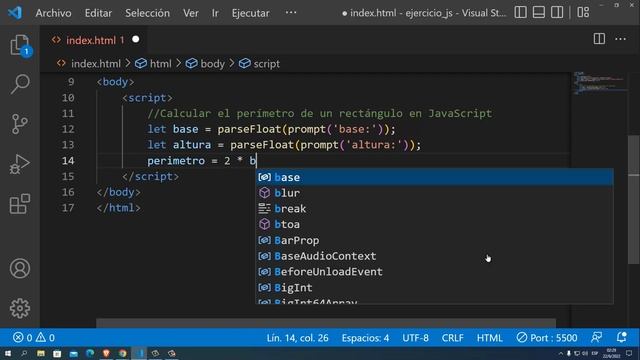The height and width of the screenshot is (360, 640).
Task: Change the CRLF end of line setting
Action: pyautogui.click(x=453, y=338)
